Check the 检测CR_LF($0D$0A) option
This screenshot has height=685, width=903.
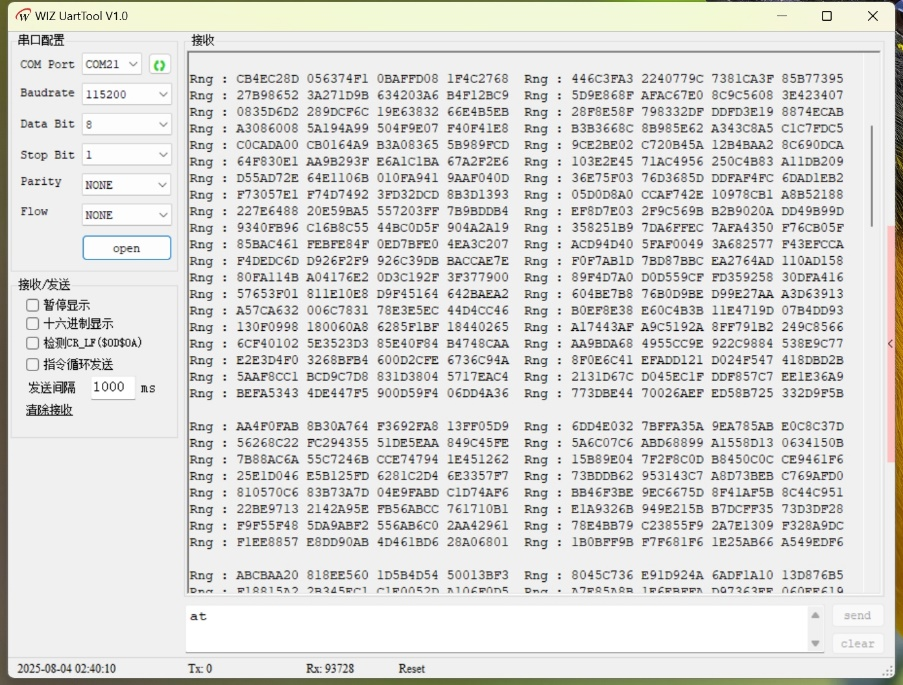[33, 343]
